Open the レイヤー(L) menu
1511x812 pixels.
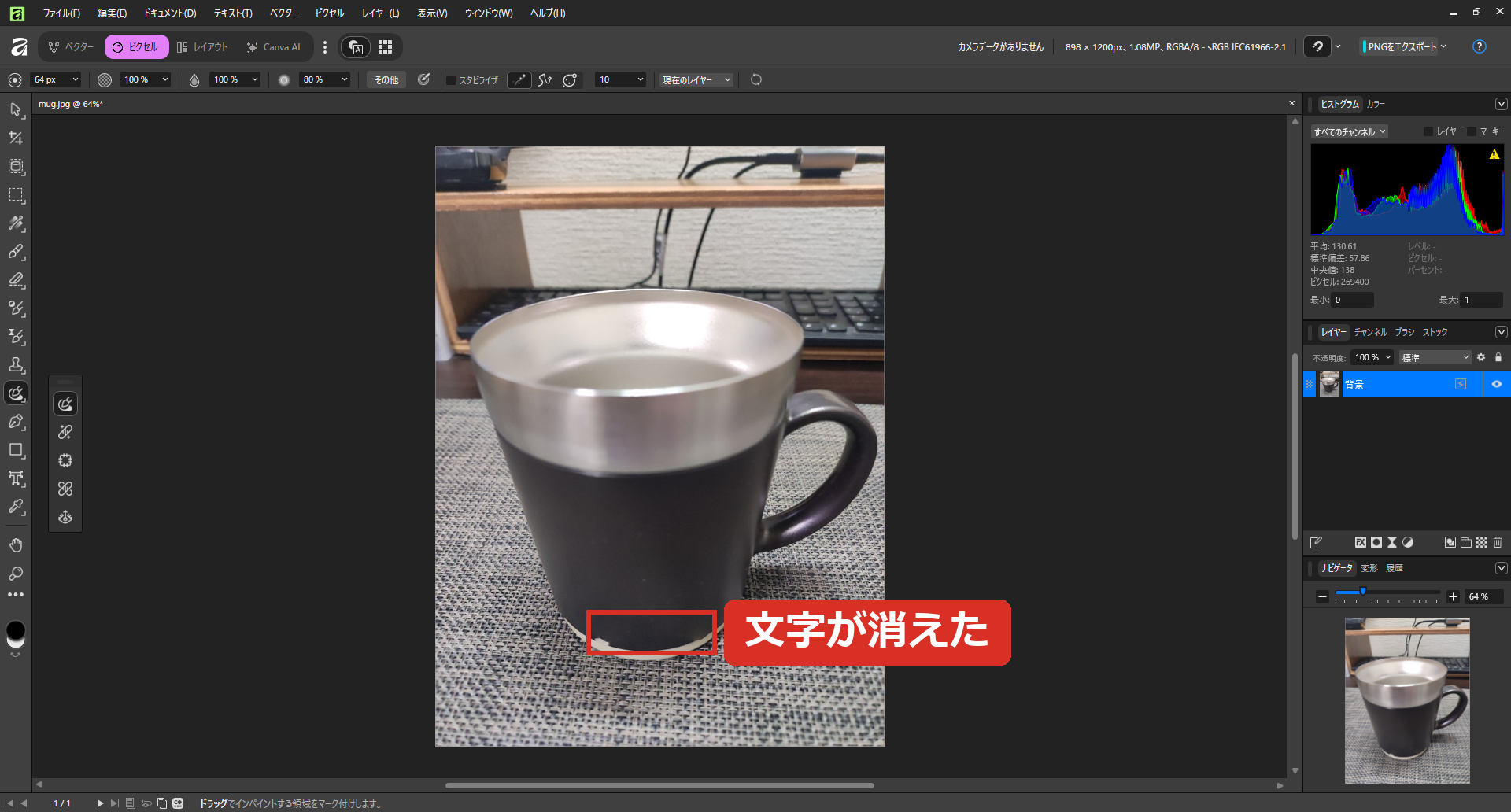pos(380,13)
